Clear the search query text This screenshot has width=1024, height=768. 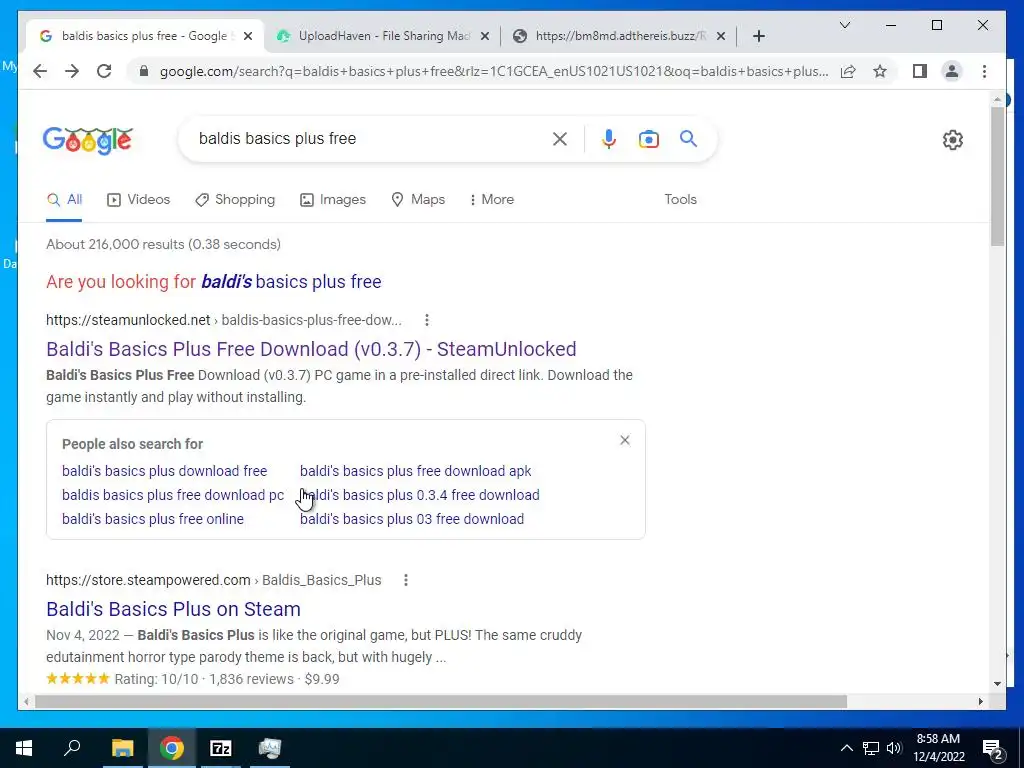560,139
